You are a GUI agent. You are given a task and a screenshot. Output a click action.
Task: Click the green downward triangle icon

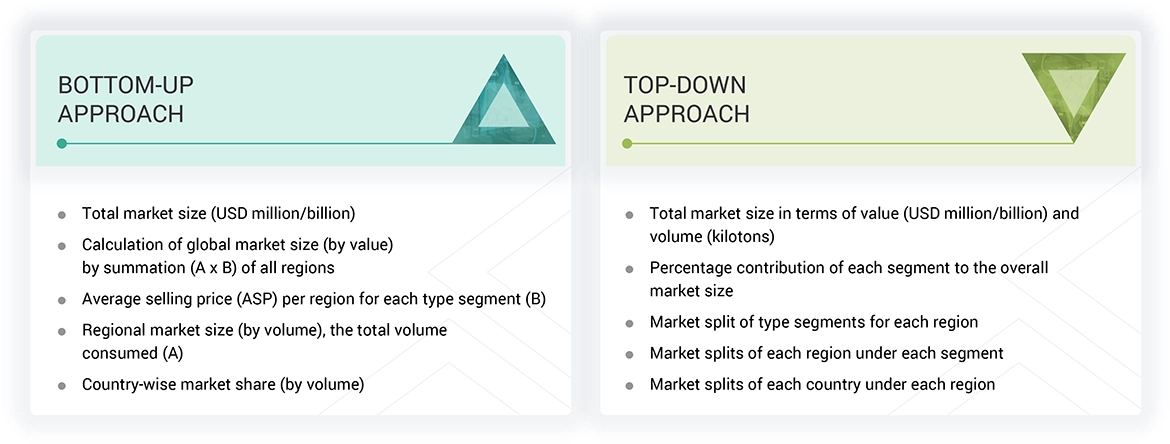pos(1073,94)
